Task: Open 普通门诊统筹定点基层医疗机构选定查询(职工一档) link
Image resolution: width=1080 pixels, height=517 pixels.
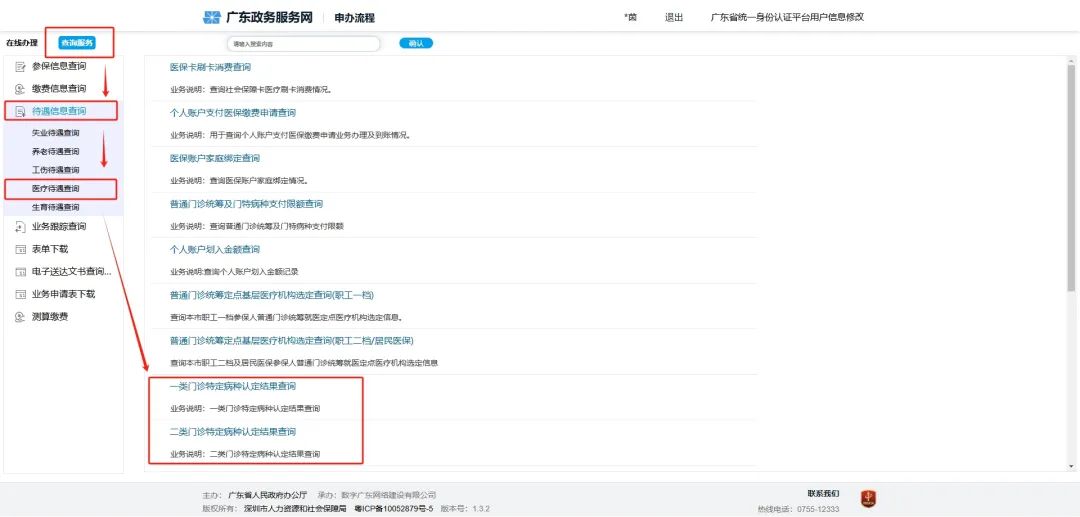Action: point(272,295)
